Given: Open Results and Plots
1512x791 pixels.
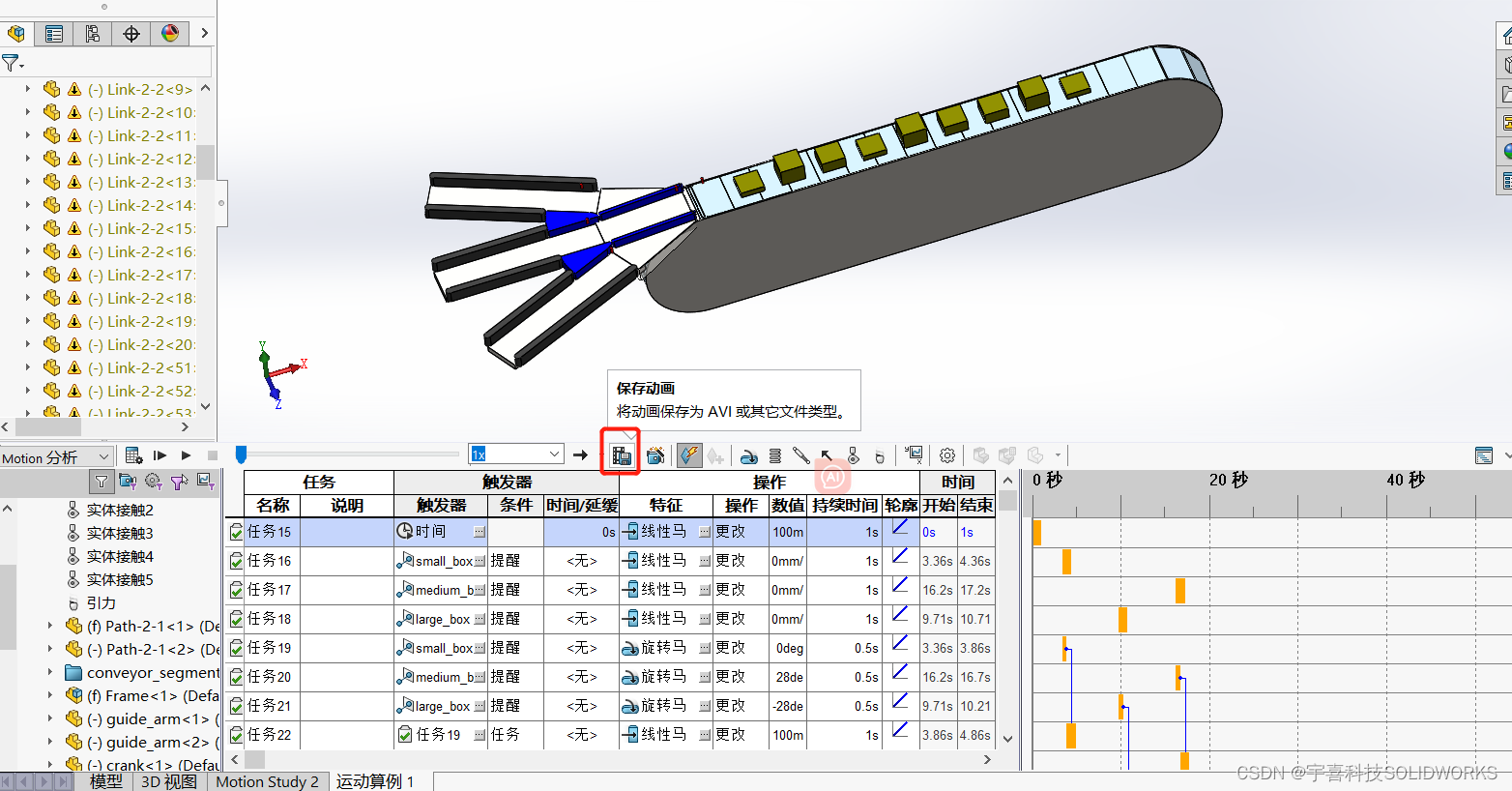Looking at the screenshot, I should coord(913,455).
